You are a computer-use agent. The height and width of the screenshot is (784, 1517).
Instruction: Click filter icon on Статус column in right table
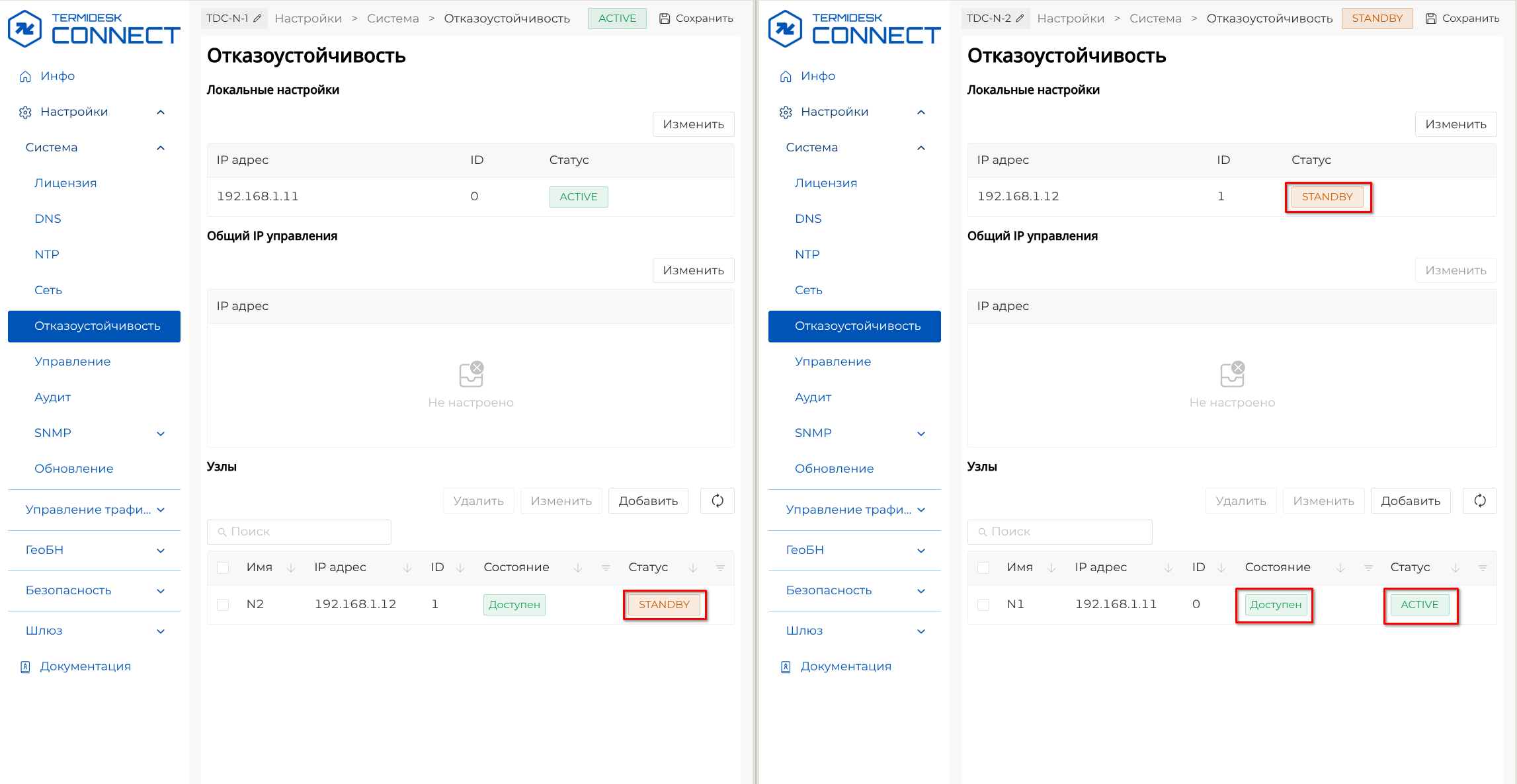(x=1483, y=568)
